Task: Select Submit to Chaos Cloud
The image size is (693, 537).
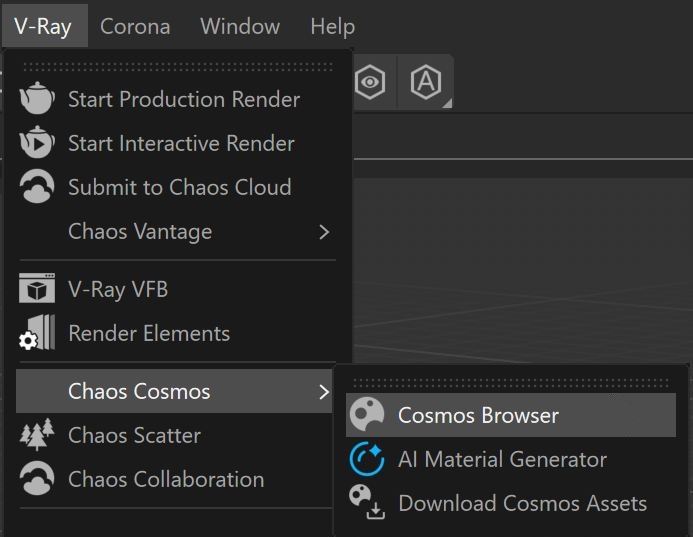Action: click(x=175, y=187)
